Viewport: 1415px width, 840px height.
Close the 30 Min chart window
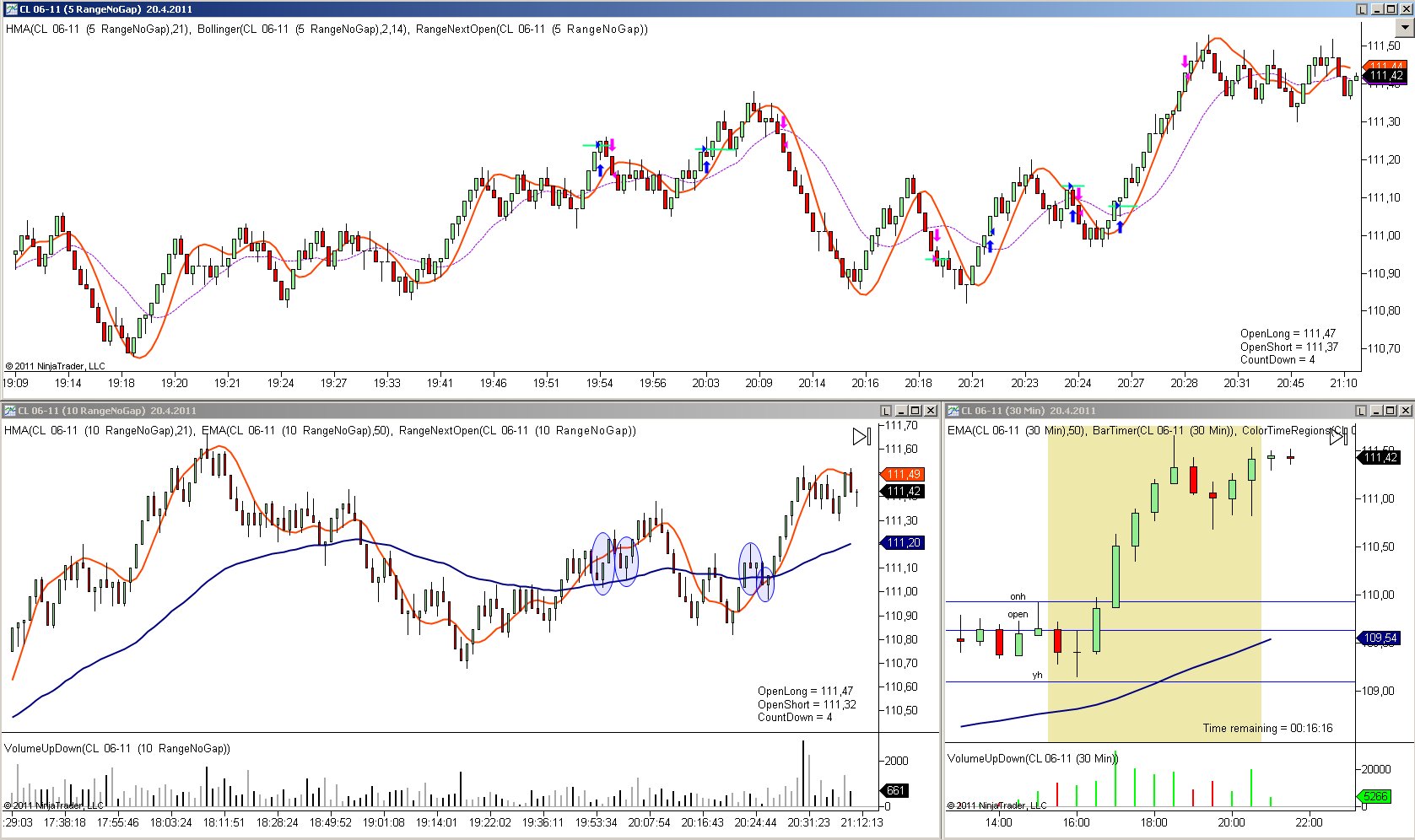point(1405,411)
